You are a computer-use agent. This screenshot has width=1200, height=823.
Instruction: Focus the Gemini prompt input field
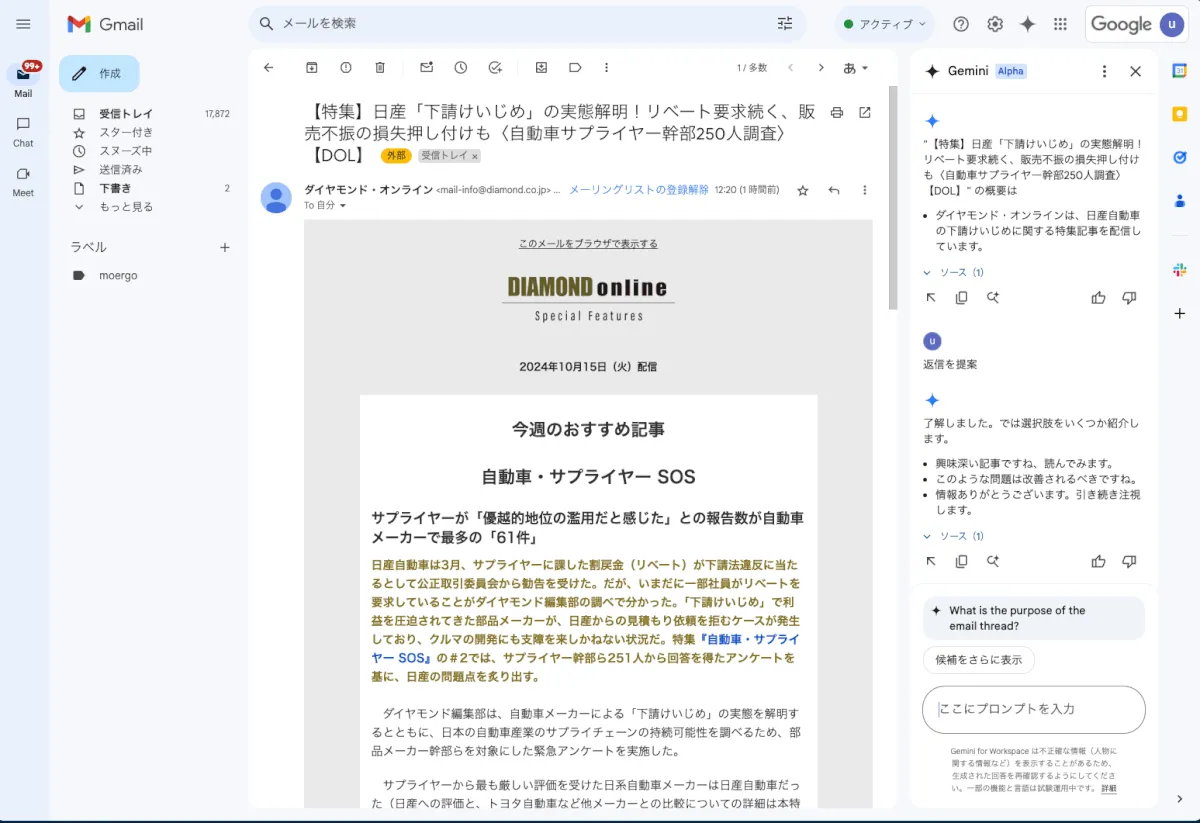coord(1033,709)
